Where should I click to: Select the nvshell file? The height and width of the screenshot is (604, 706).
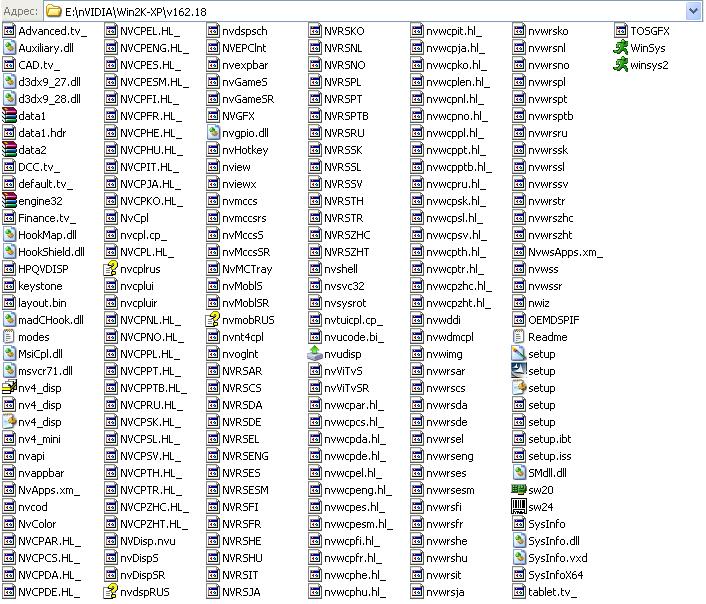click(333, 269)
